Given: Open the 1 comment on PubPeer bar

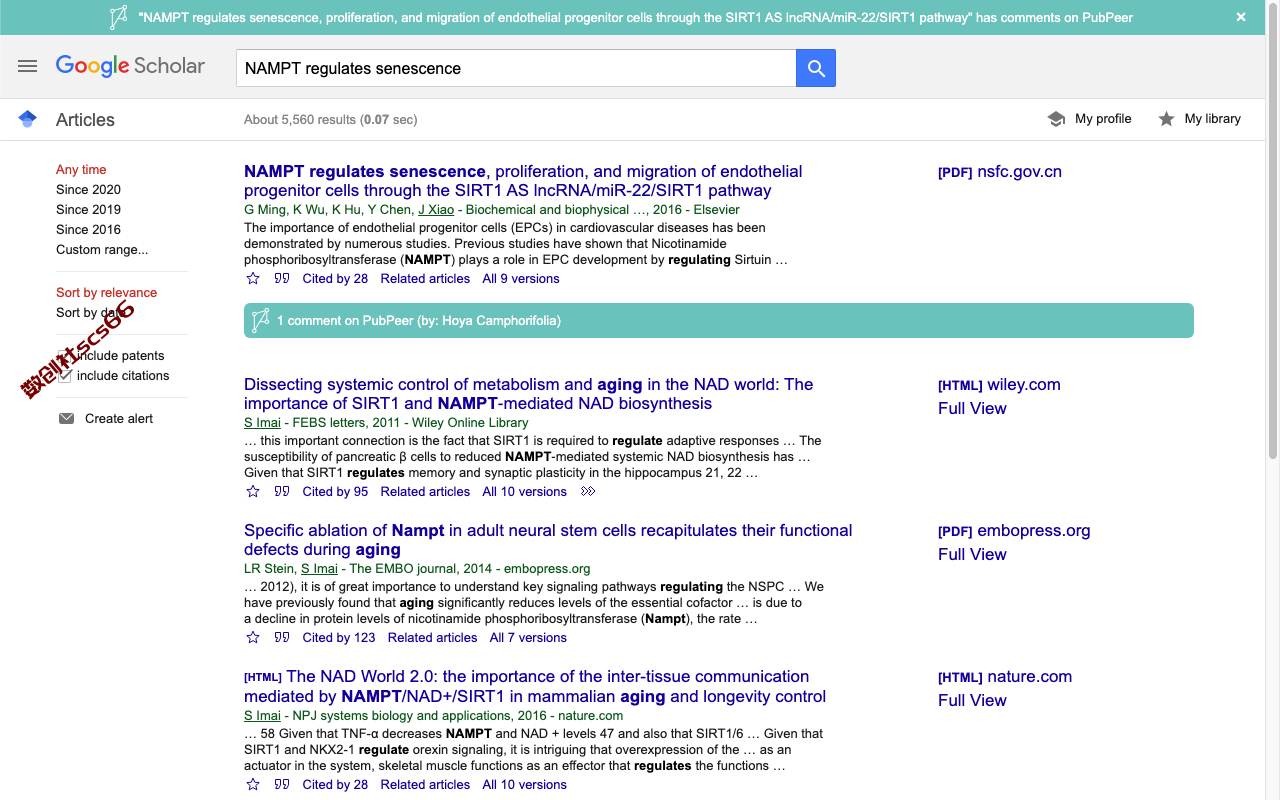Looking at the screenshot, I should pos(719,321).
